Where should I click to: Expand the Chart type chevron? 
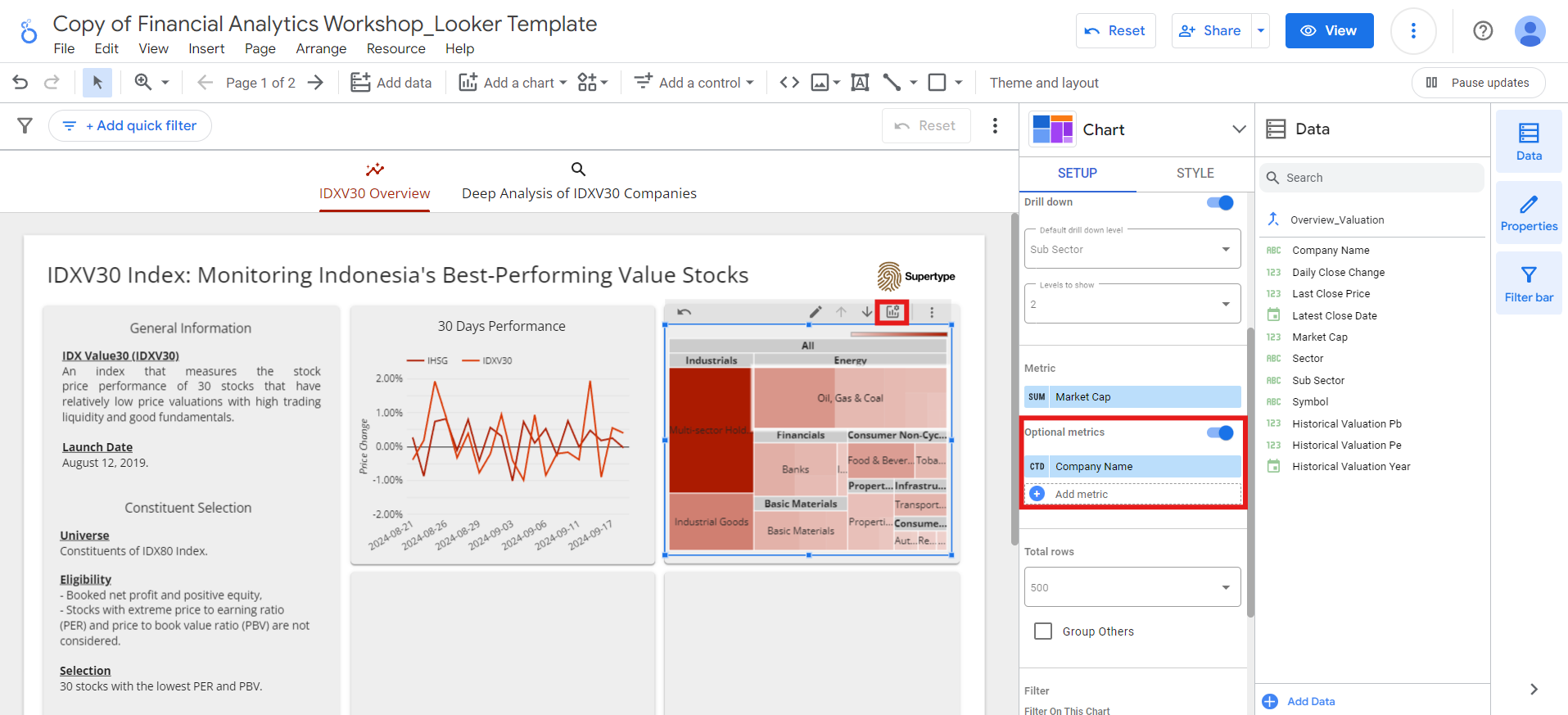tap(1239, 129)
